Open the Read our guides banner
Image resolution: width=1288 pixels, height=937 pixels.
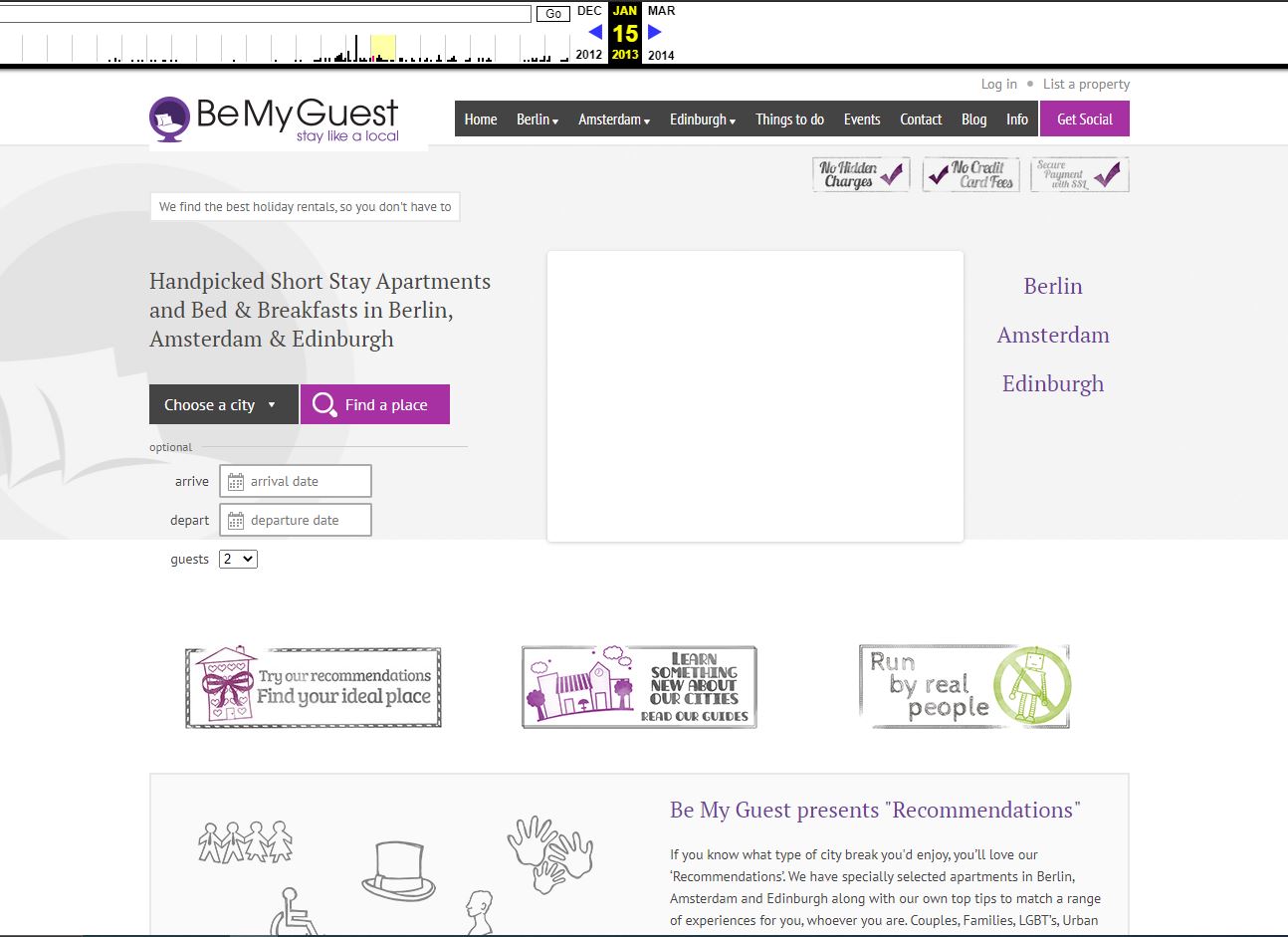coord(639,687)
